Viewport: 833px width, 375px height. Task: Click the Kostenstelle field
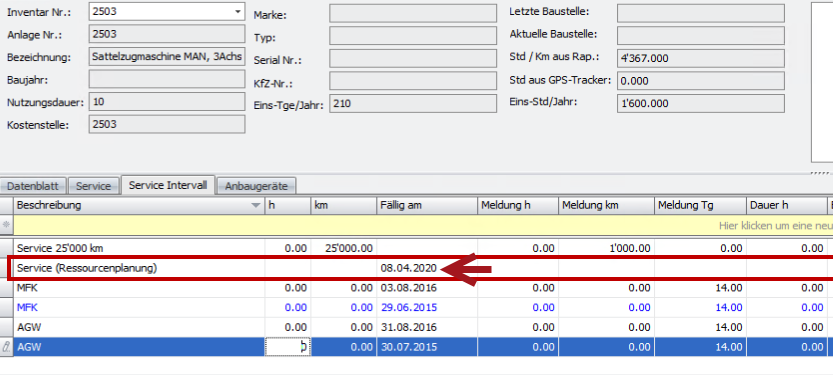pos(167,124)
